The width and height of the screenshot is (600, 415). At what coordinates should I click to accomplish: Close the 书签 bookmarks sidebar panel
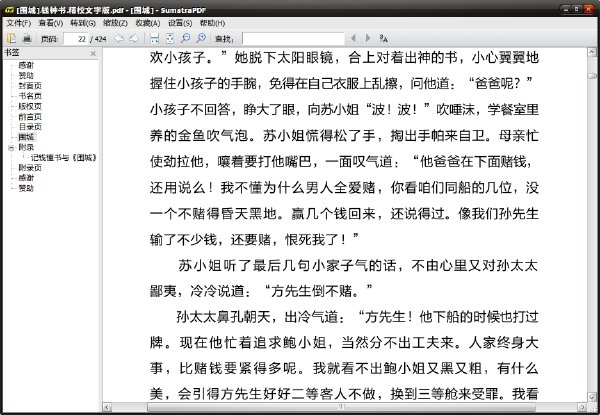pyautogui.click(x=93, y=54)
